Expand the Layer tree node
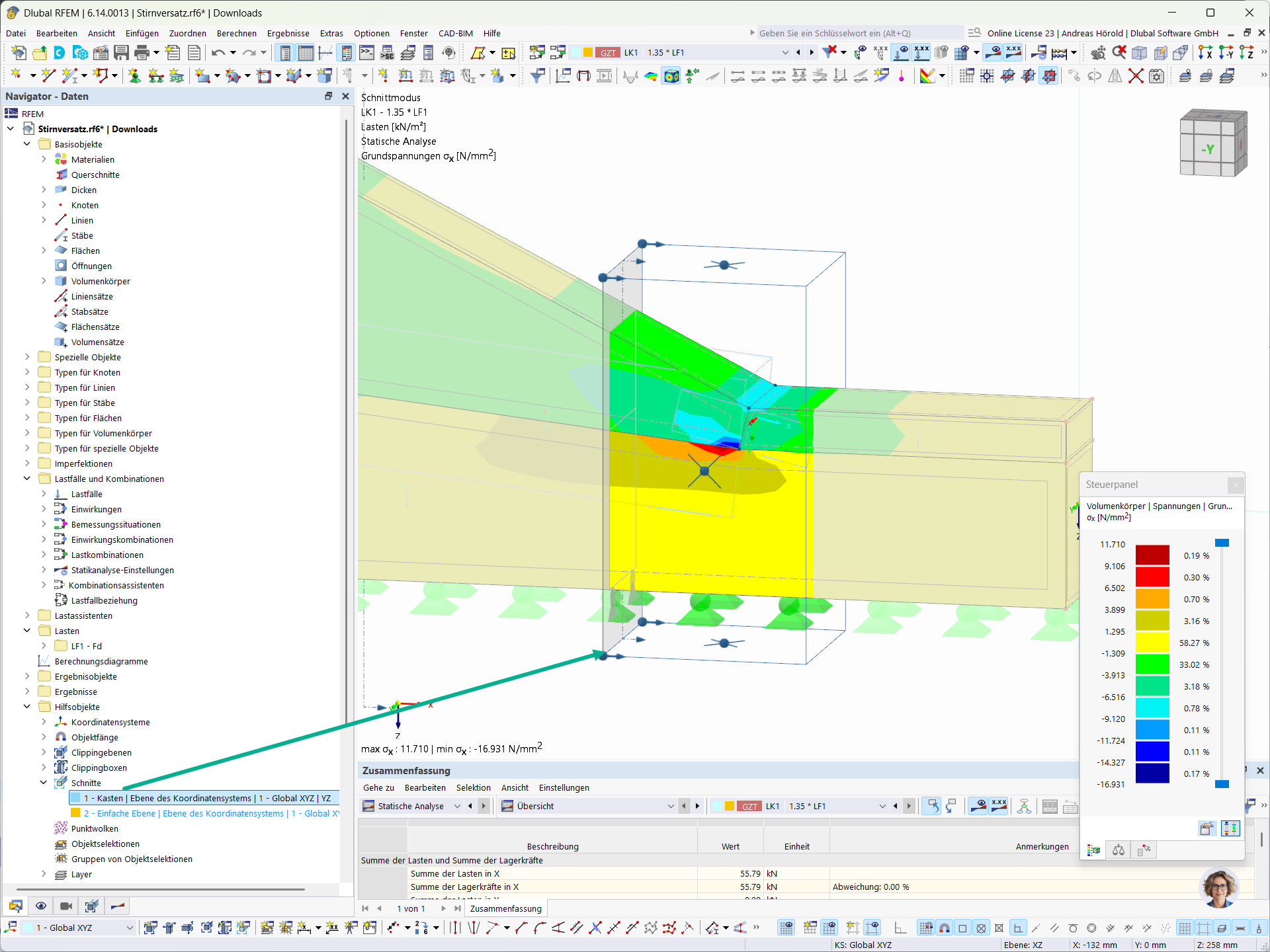1270x952 pixels. pyautogui.click(x=44, y=874)
